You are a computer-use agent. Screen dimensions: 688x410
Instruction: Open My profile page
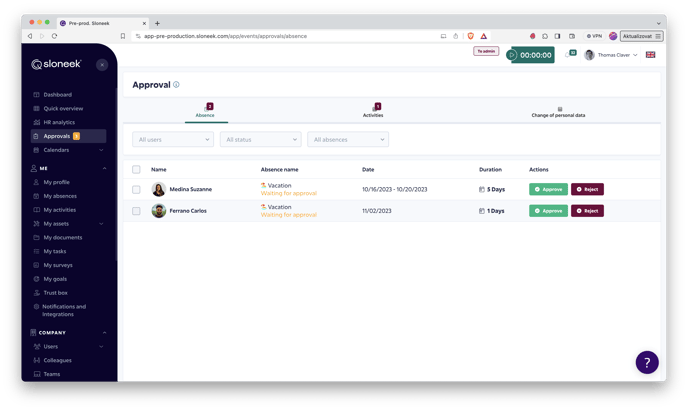click(56, 182)
